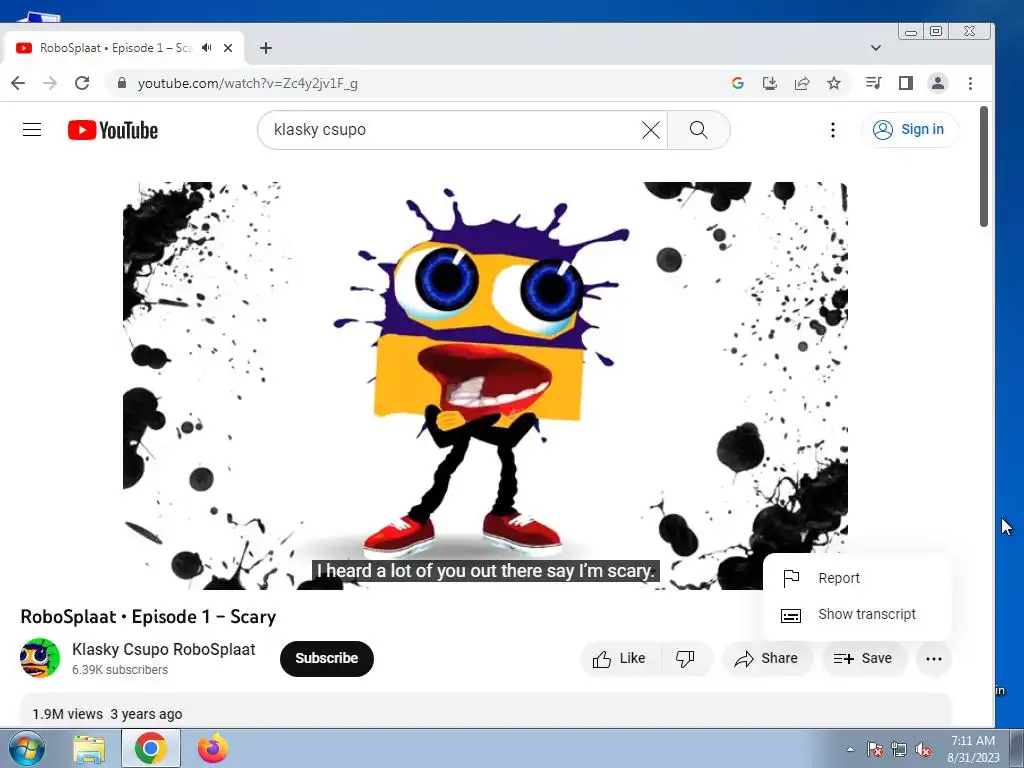Mute the tab via speaker icon
This screenshot has height=768, width=1024.
point(206,48)
